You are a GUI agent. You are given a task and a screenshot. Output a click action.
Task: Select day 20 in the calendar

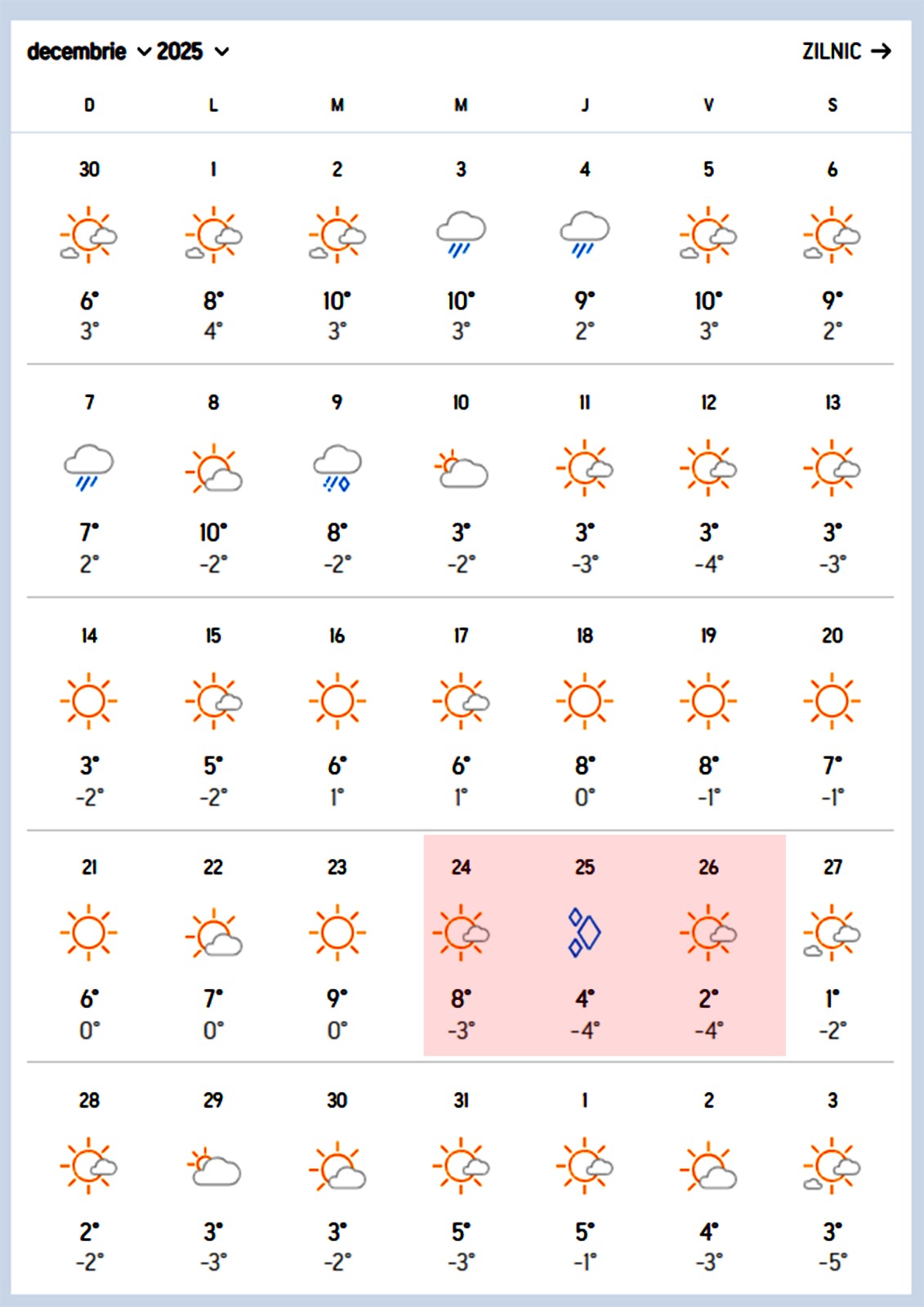(x=832, y=636)
